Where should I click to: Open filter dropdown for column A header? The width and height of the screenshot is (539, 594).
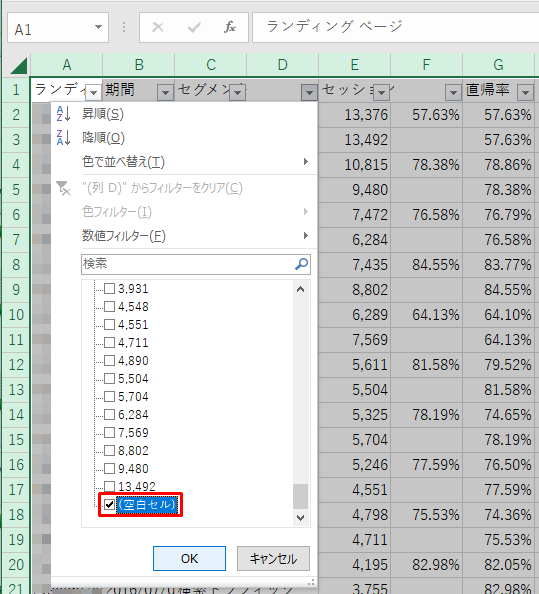94,92
